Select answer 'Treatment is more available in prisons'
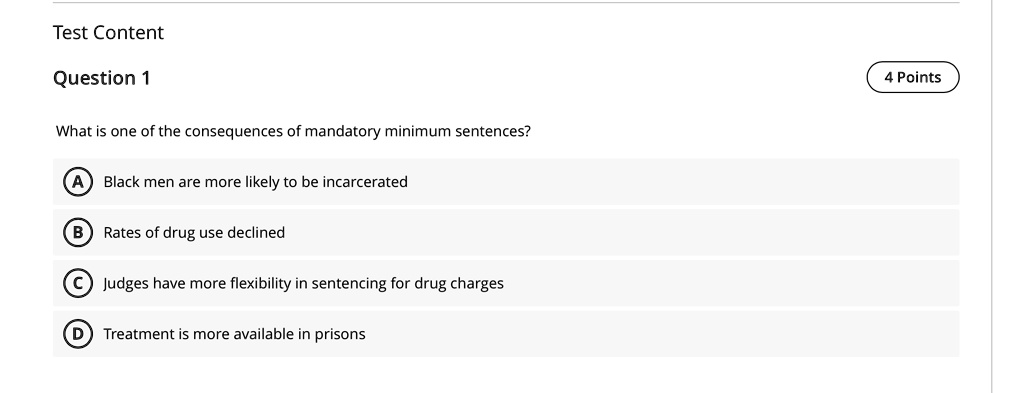The width and height of the screenshot is (1024, 393). point(506,334)
